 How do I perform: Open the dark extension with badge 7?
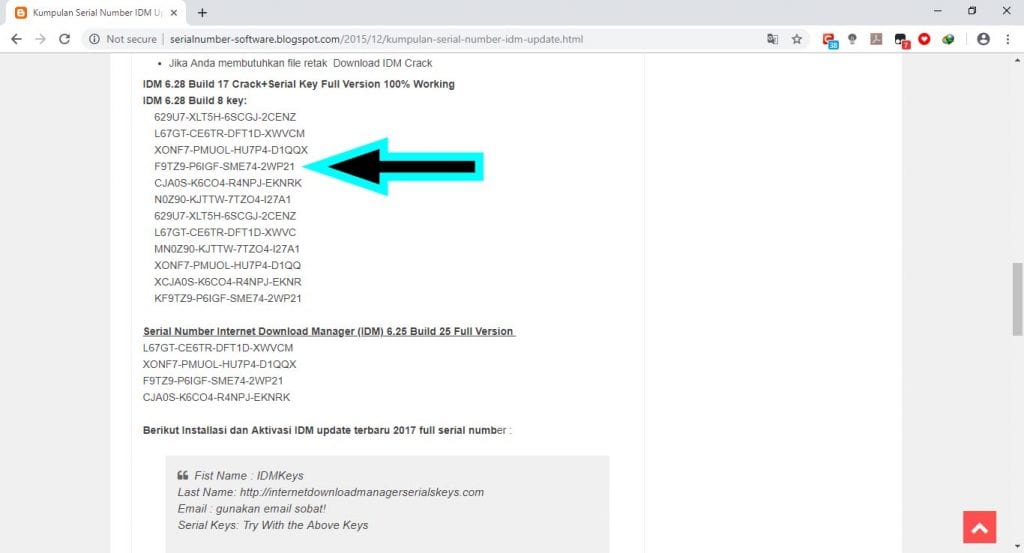coord(901,40)
